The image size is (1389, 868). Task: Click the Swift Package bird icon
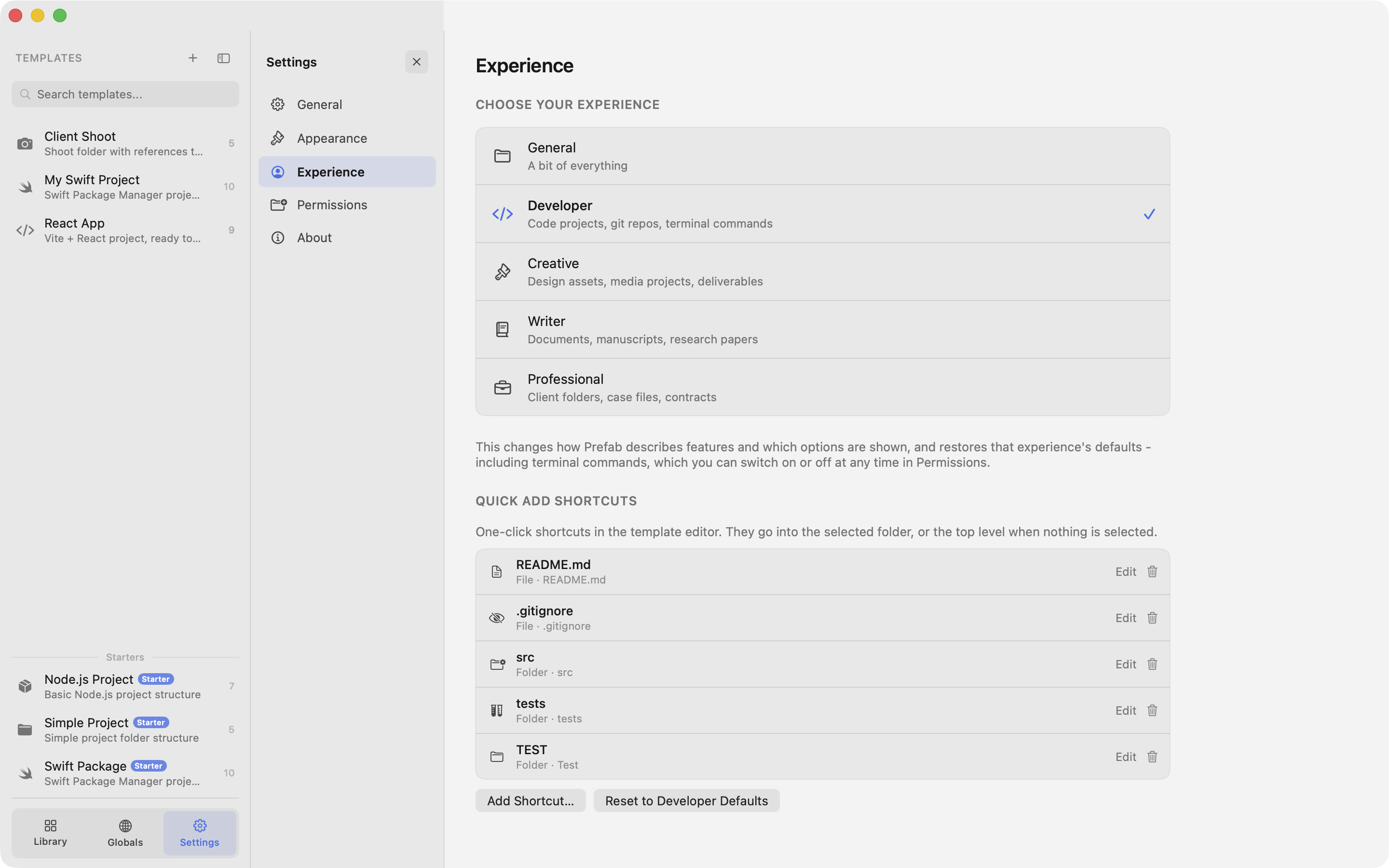(25, 773)
